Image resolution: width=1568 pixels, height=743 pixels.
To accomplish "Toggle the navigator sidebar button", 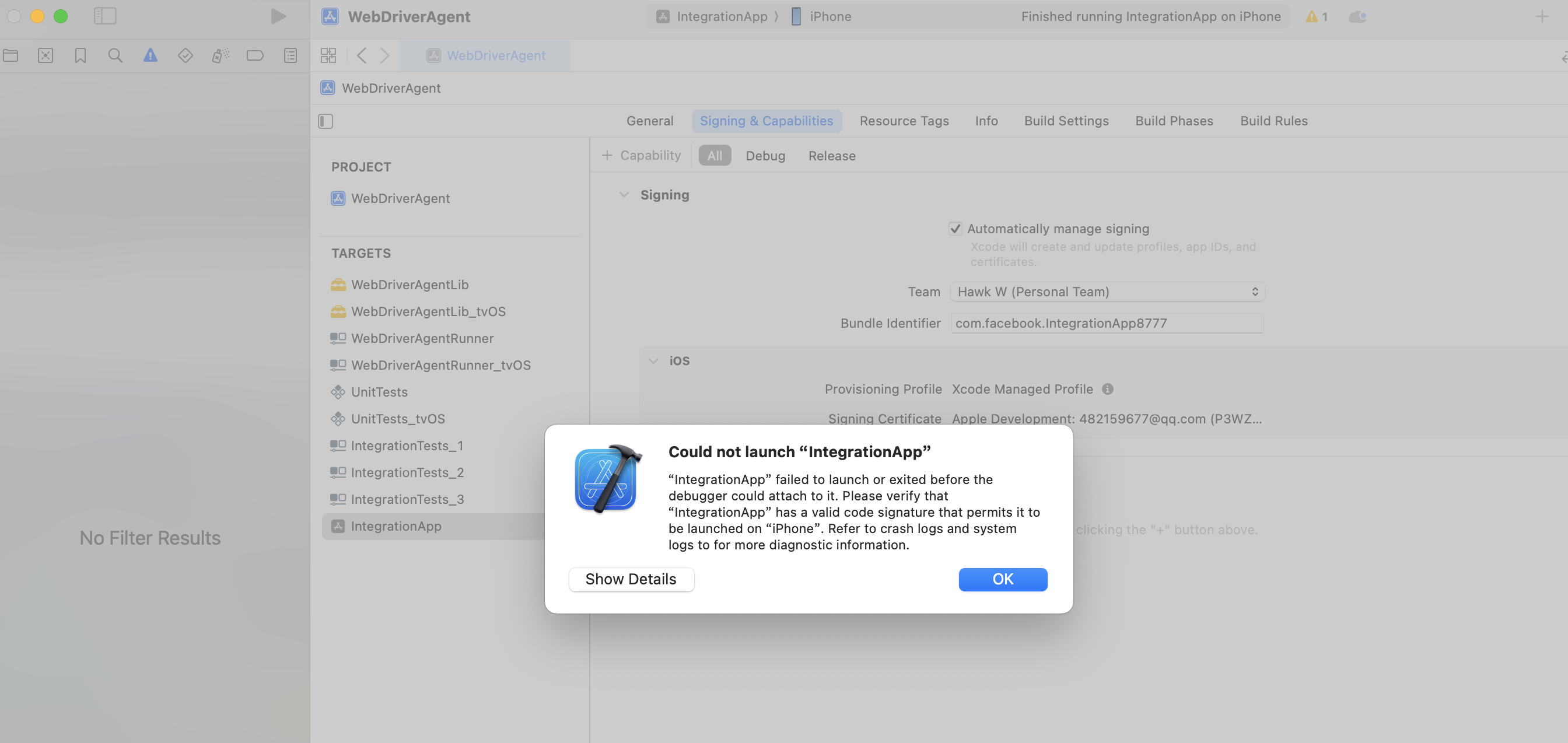I will coord(104,16).
